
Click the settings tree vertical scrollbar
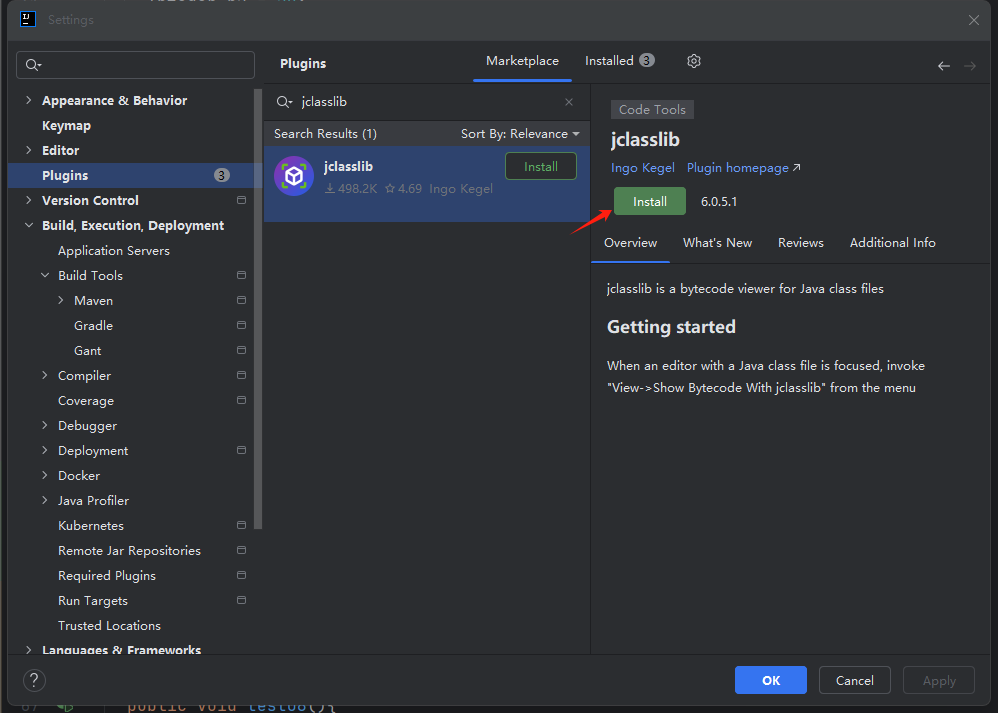258,309
